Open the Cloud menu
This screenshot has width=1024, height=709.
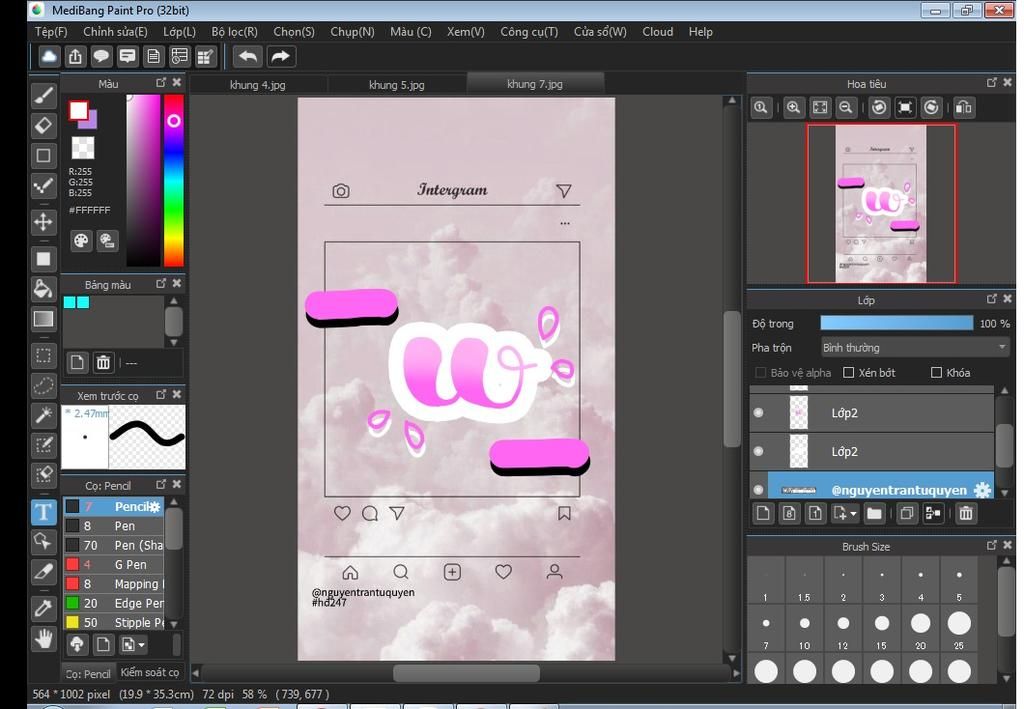point(658,32)
